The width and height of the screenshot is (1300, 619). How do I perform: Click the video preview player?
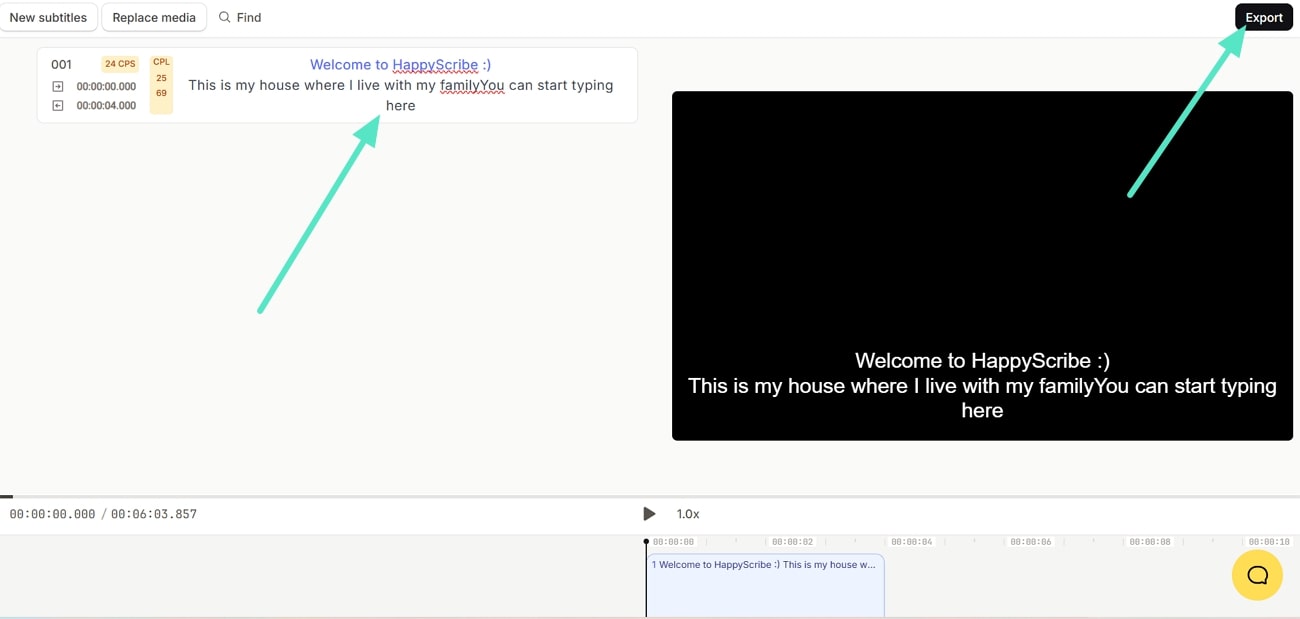point(982,266)
